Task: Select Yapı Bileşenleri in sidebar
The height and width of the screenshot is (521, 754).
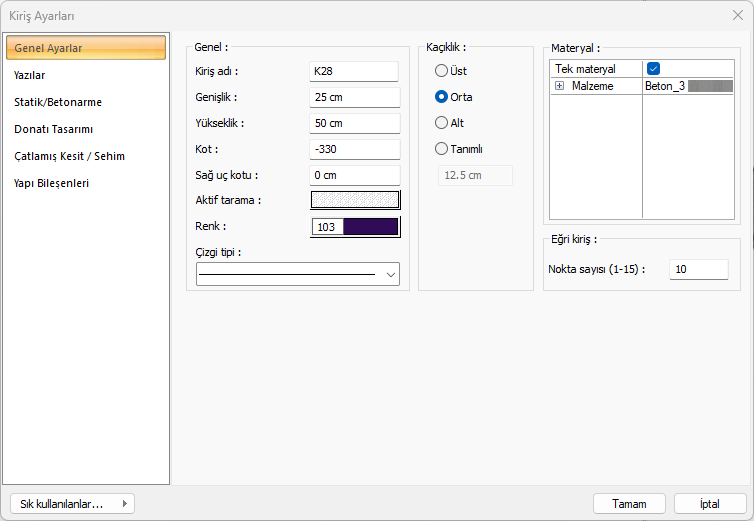Action: (x=52, y=183)
